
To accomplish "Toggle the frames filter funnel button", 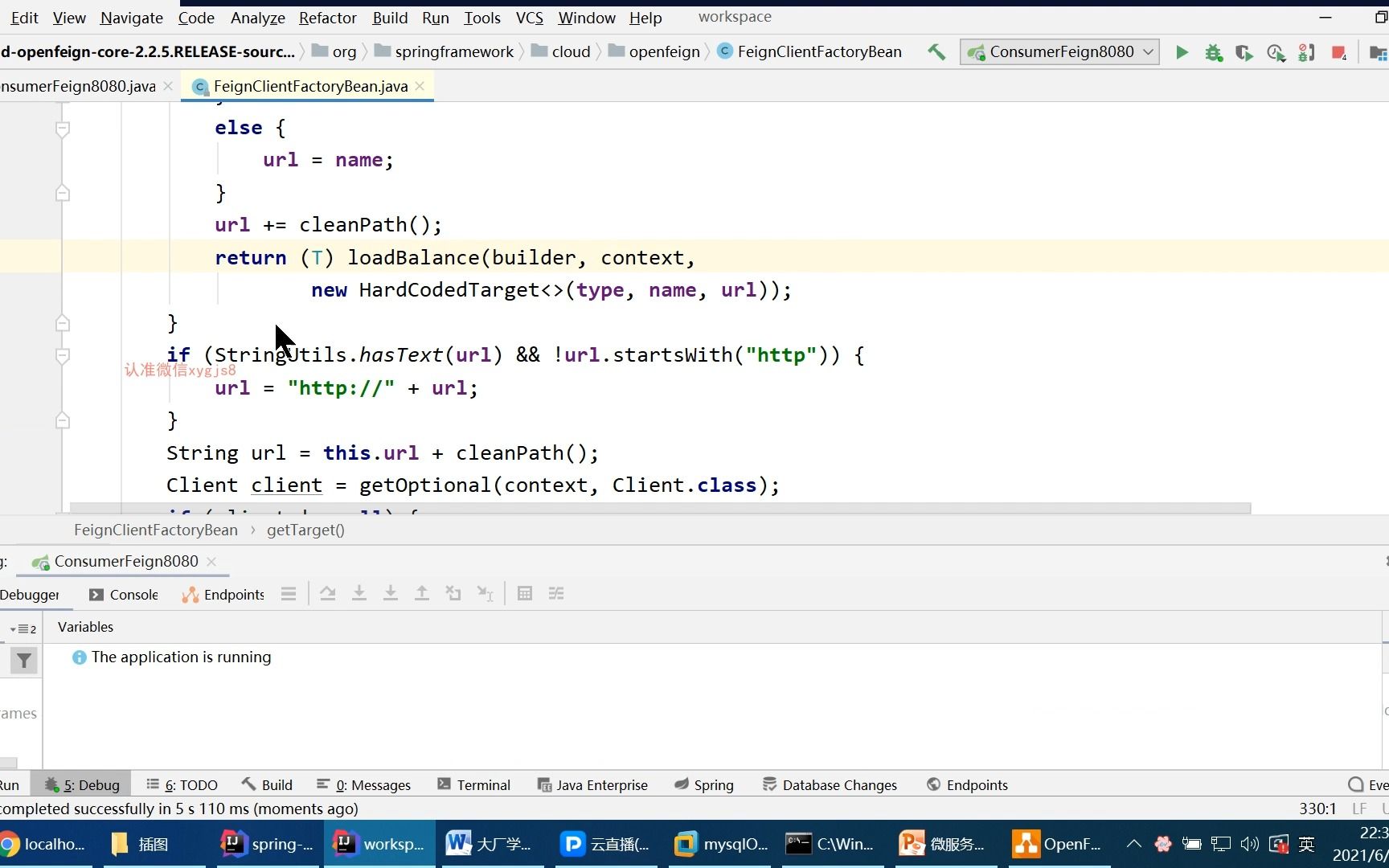I will (25, 661).
